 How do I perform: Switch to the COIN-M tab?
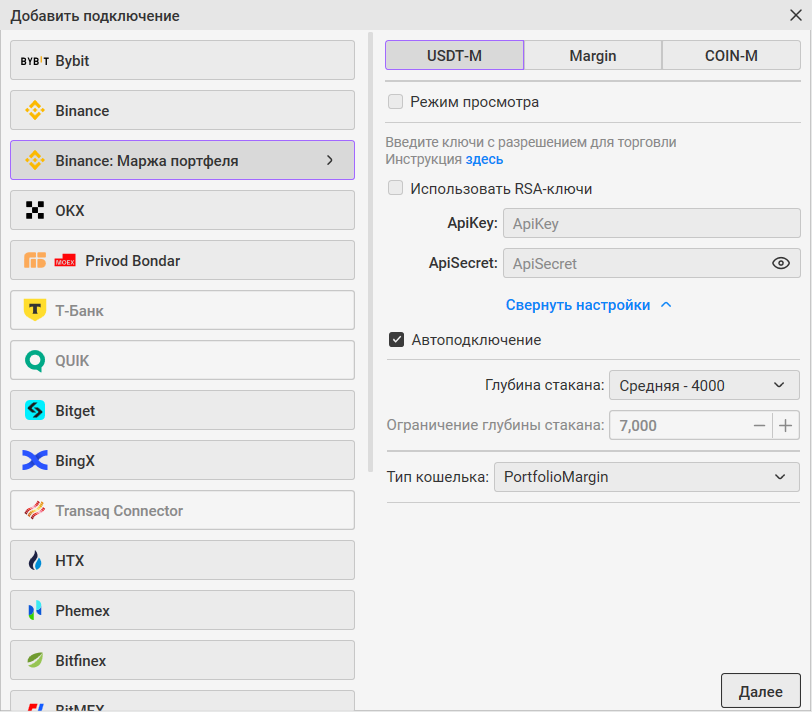(731, 55)
